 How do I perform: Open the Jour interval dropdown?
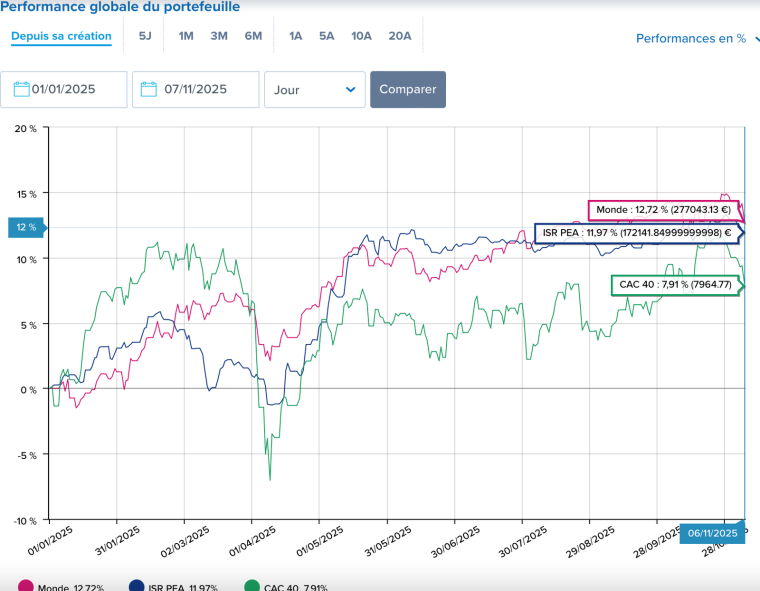[311, 89]
